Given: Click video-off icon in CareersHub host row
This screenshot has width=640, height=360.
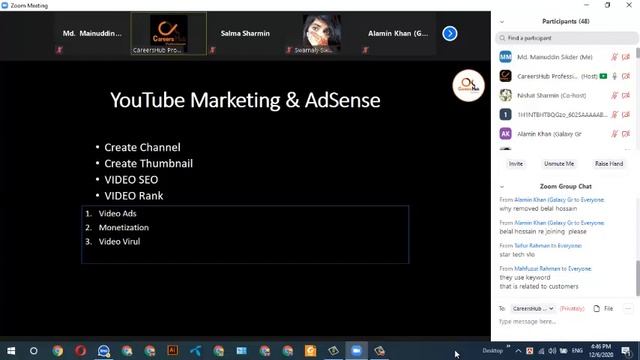Looking at the screenshot, I should pos(626,76).
